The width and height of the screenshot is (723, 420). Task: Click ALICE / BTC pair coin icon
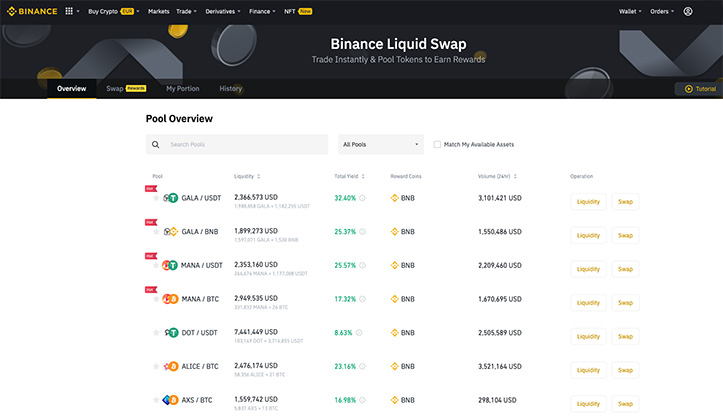pos(171,366)
